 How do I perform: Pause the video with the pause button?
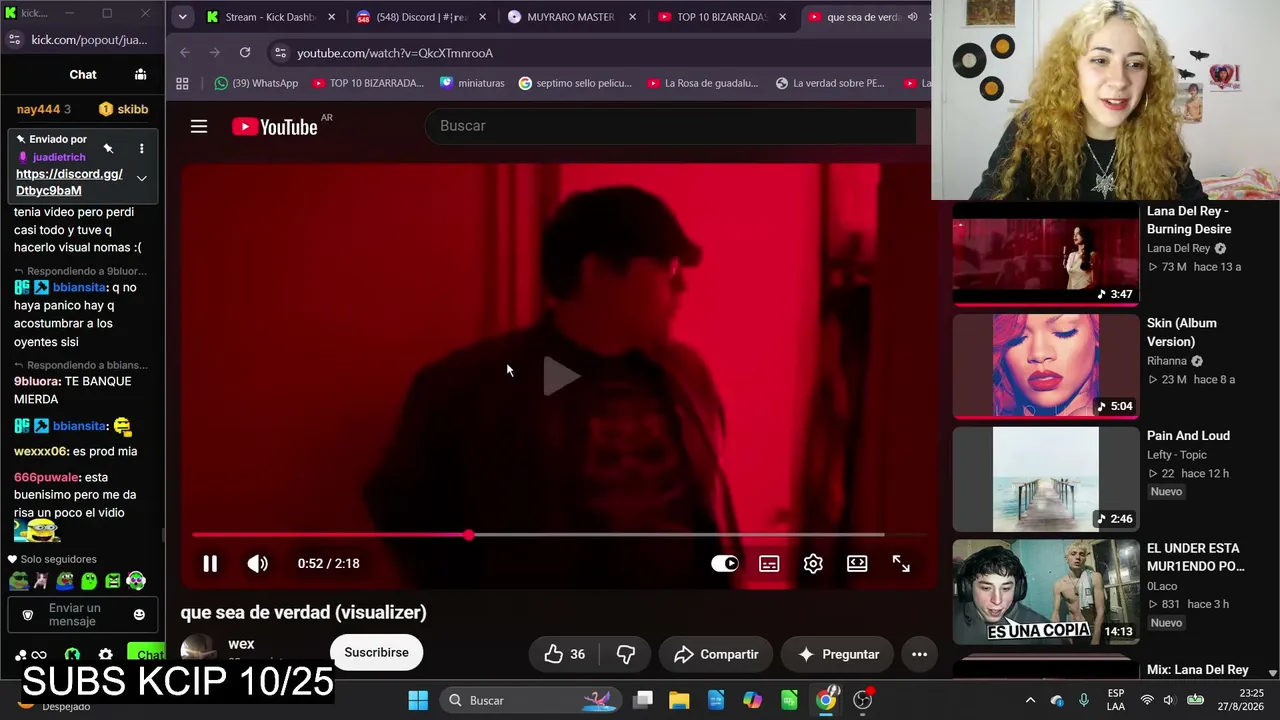[x=210, y=564]
